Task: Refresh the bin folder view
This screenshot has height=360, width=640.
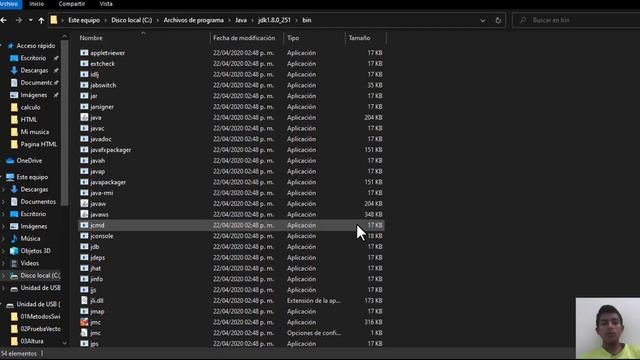Action: tap(498, 20)
